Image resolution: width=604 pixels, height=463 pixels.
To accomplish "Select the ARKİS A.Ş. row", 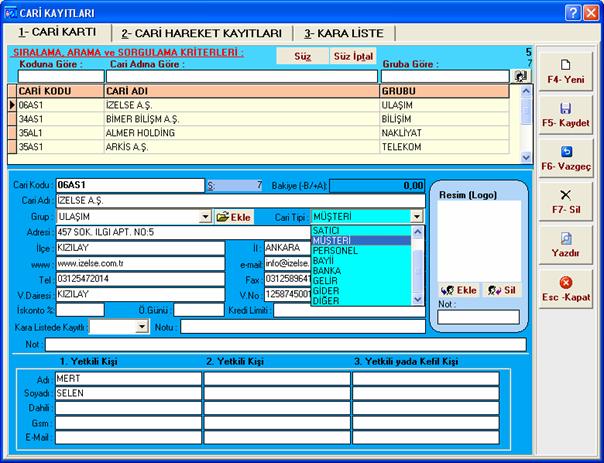I will click(258, 146).
